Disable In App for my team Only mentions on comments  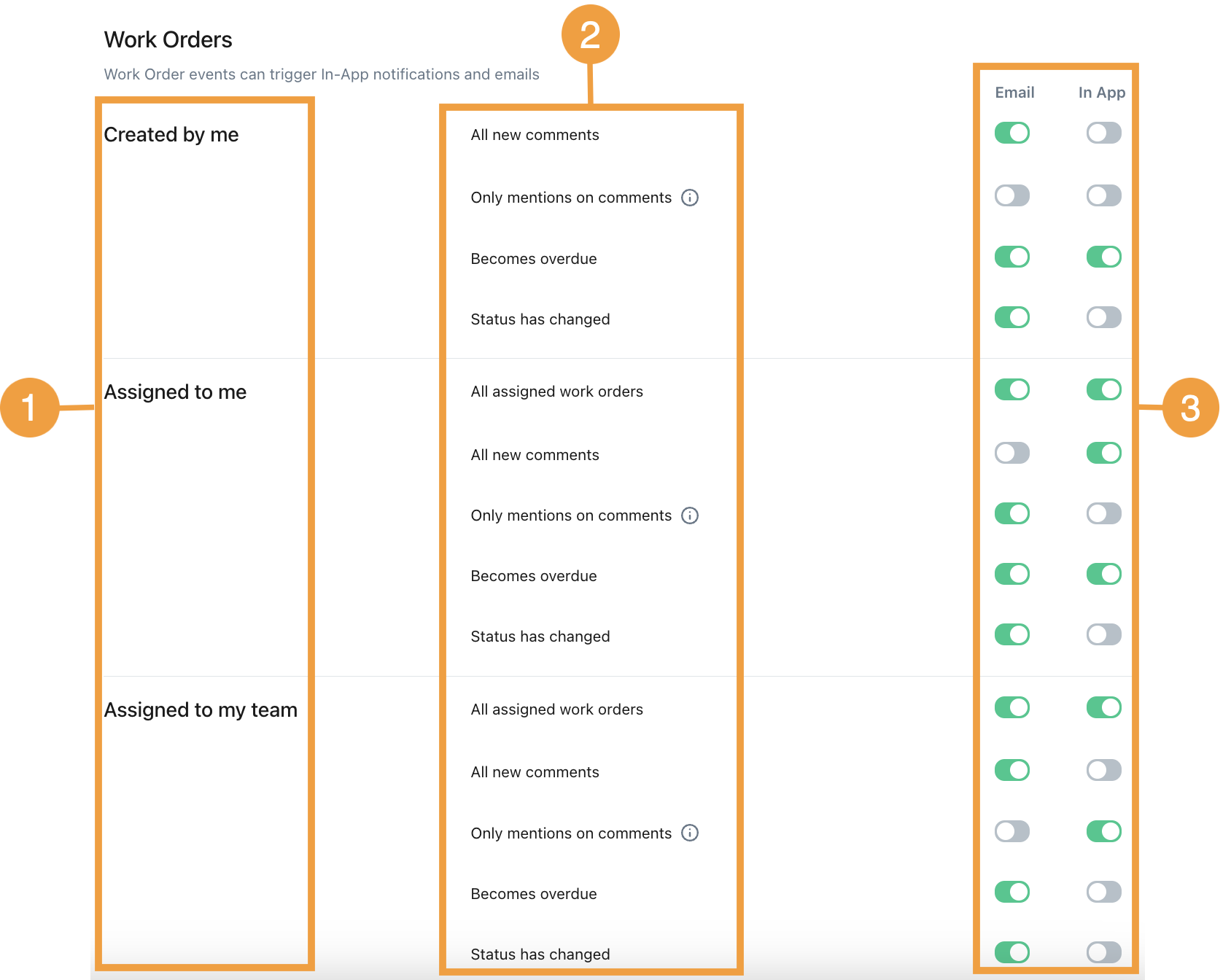(1104, 831)
